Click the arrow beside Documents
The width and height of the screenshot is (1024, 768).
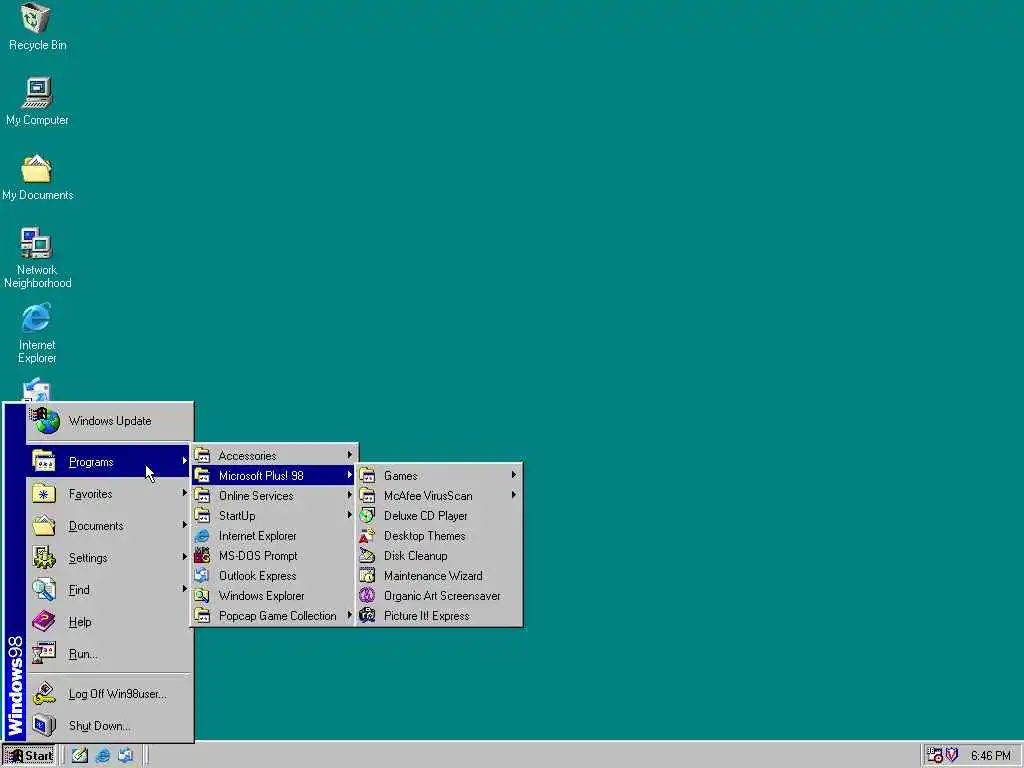click(x=184, y=526)
